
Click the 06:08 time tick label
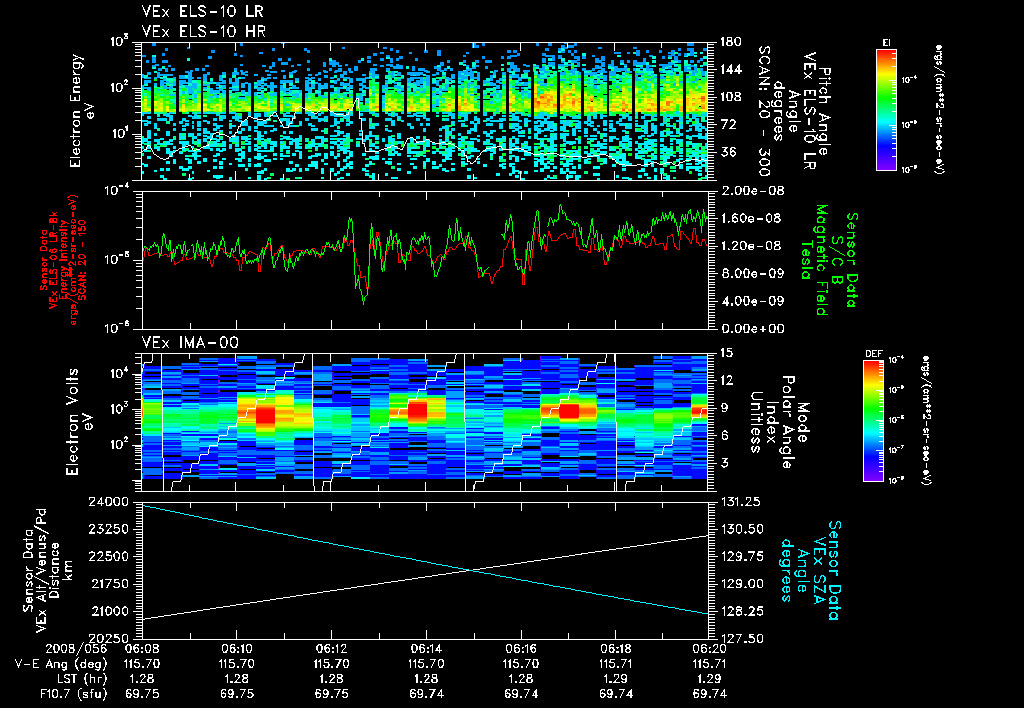point(141,649)
